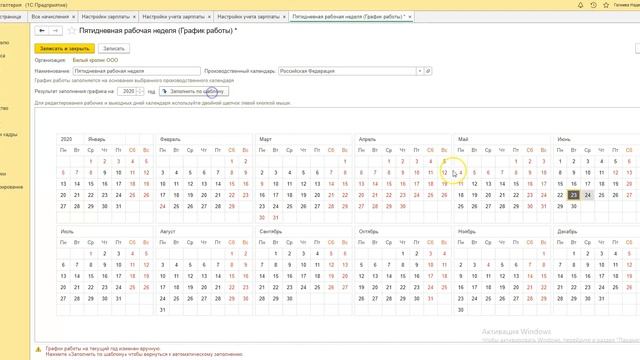Switch to the Все начисления tab
The height and width of the screenshot is (360, 640).
tap(50, 17)
